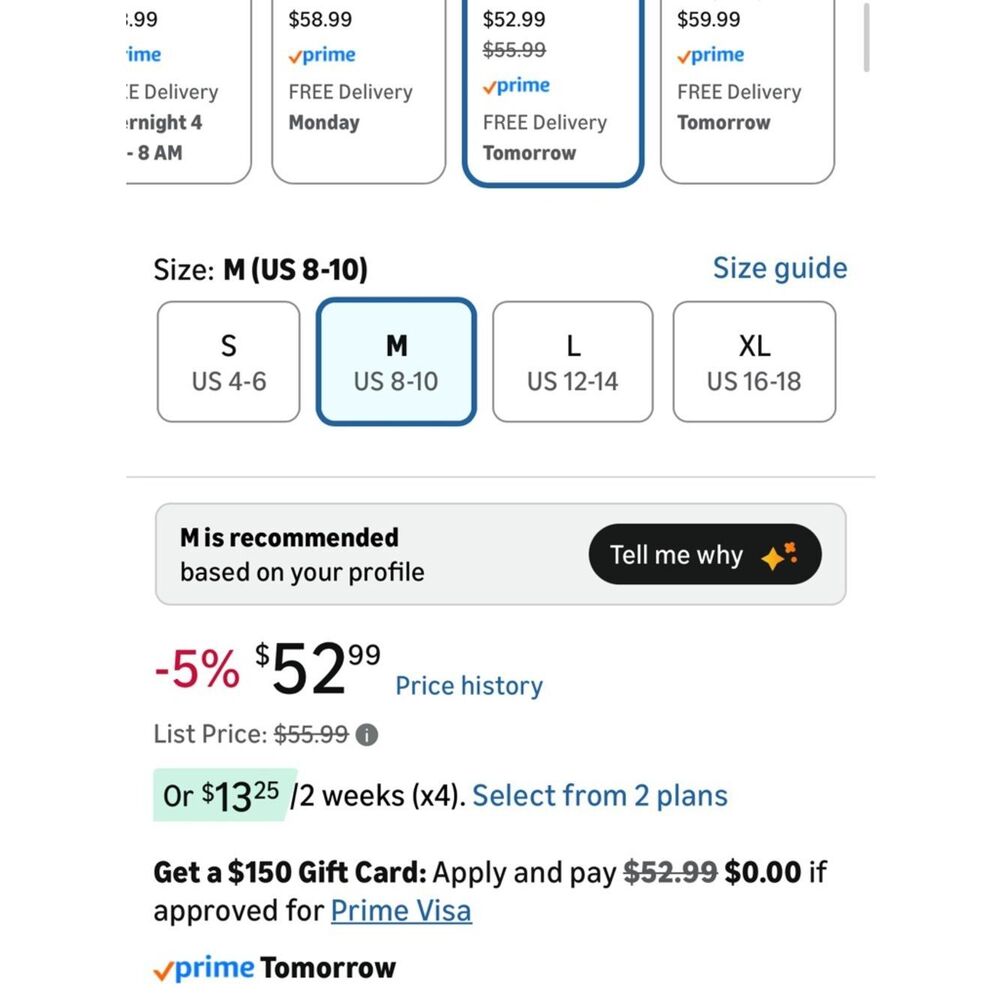Click the prime logo in the $52.99 card

517,86
